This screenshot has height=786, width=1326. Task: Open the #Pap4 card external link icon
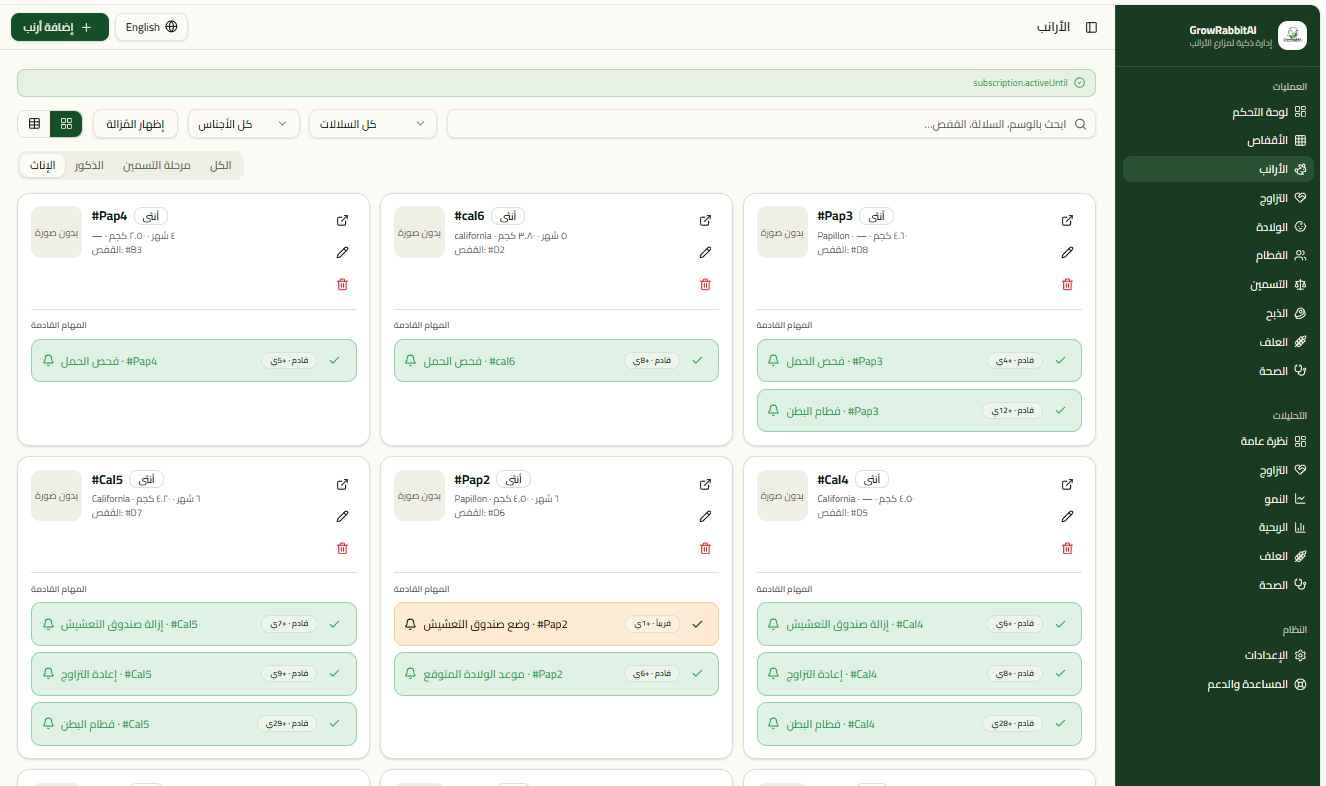point(342,221)
